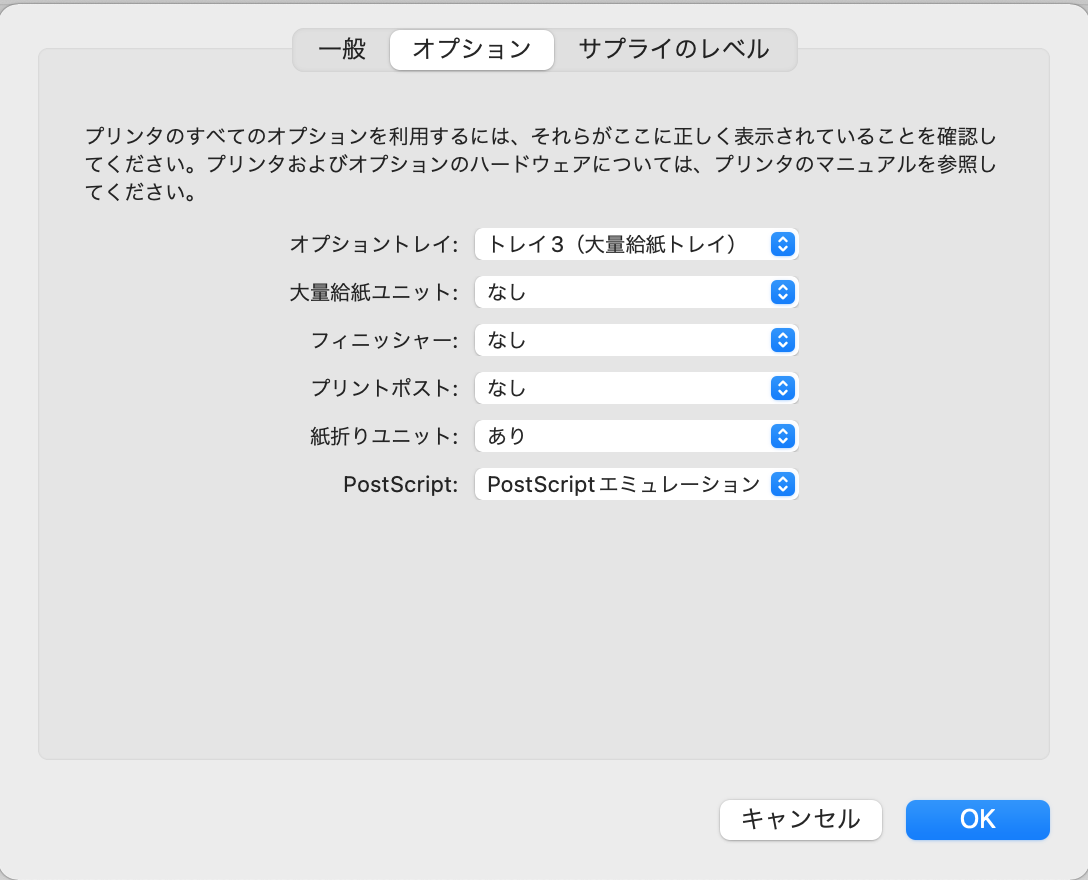Select the オプション tab
This screenshot has width=1088, height=880.
pyautogui.click(x=471, y=49)
